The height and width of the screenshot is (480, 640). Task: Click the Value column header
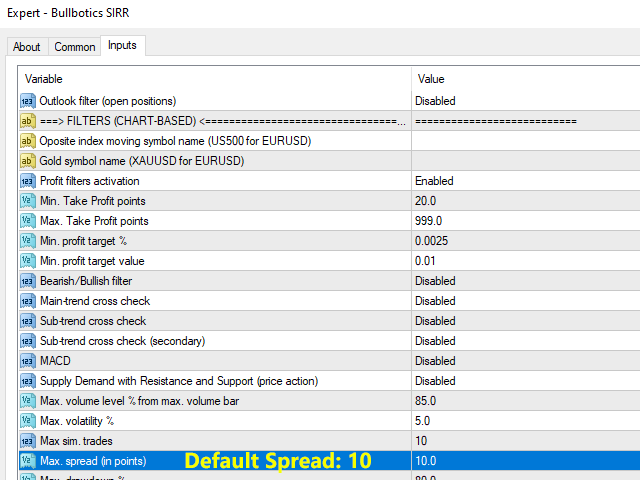coord(526,79)
